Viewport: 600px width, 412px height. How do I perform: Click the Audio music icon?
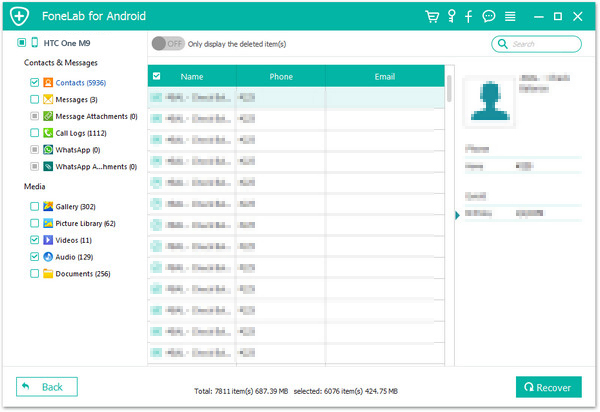(48, 257)
